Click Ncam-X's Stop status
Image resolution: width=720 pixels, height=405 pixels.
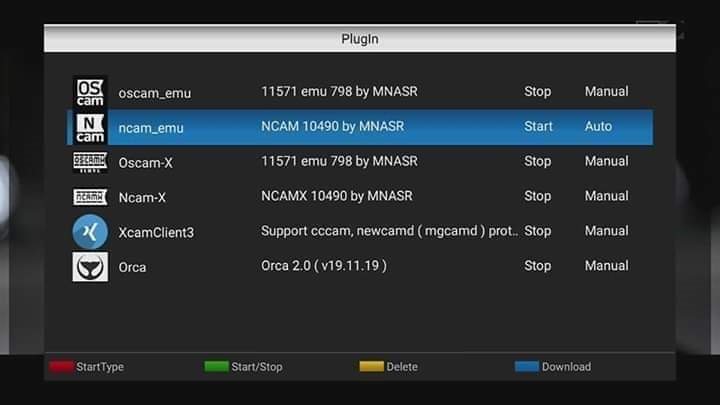tap(538, 196)
